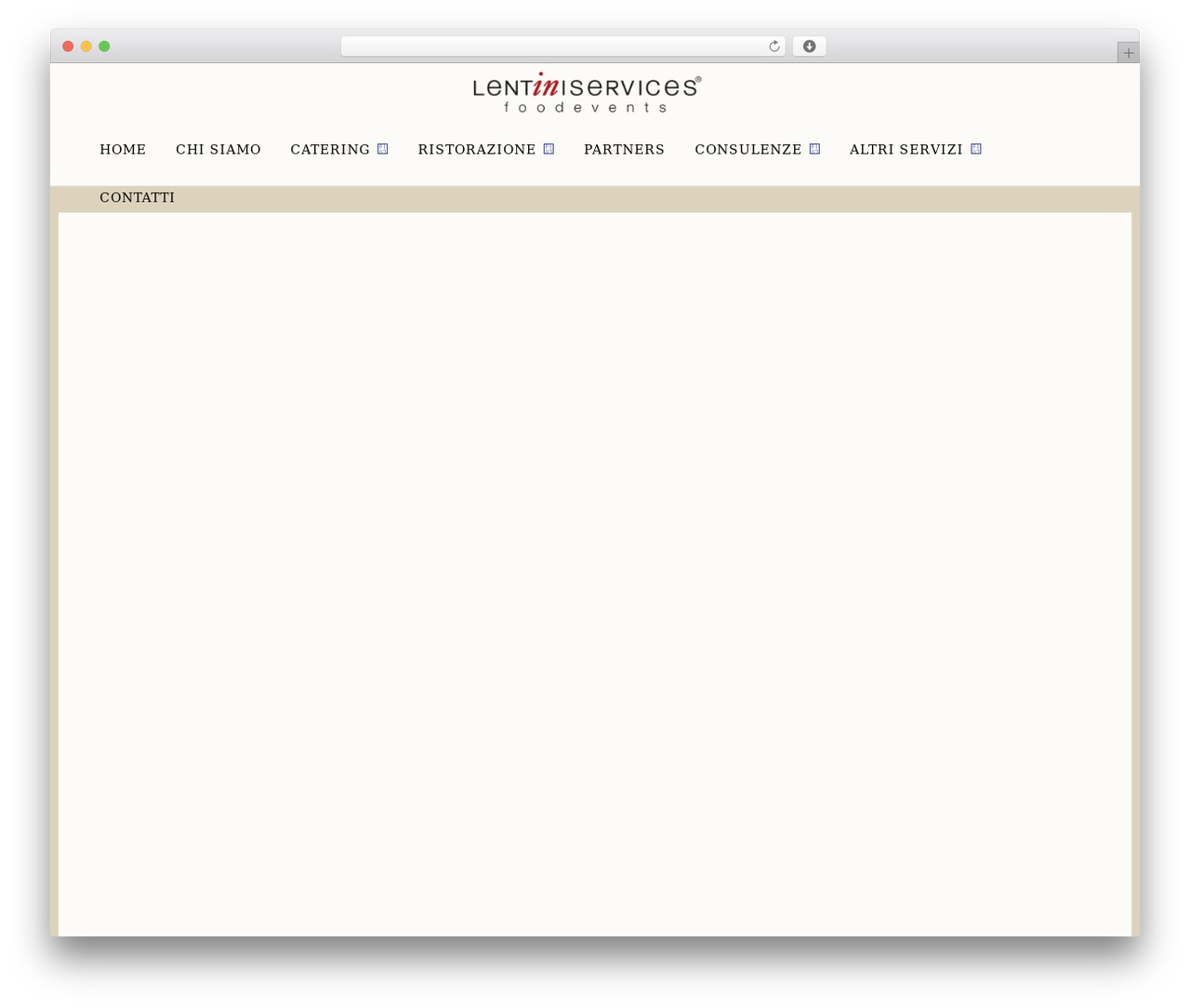Viewport: 1190px width, 1008px height.
Task: Maximize the window with the green button
Action: tap(104, 46)
